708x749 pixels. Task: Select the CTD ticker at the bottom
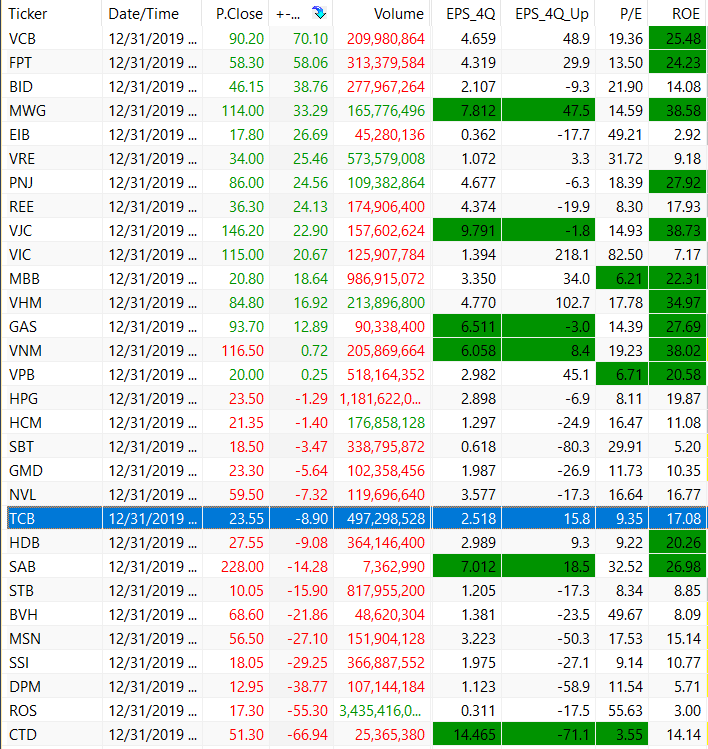click(x=21, y=735)
